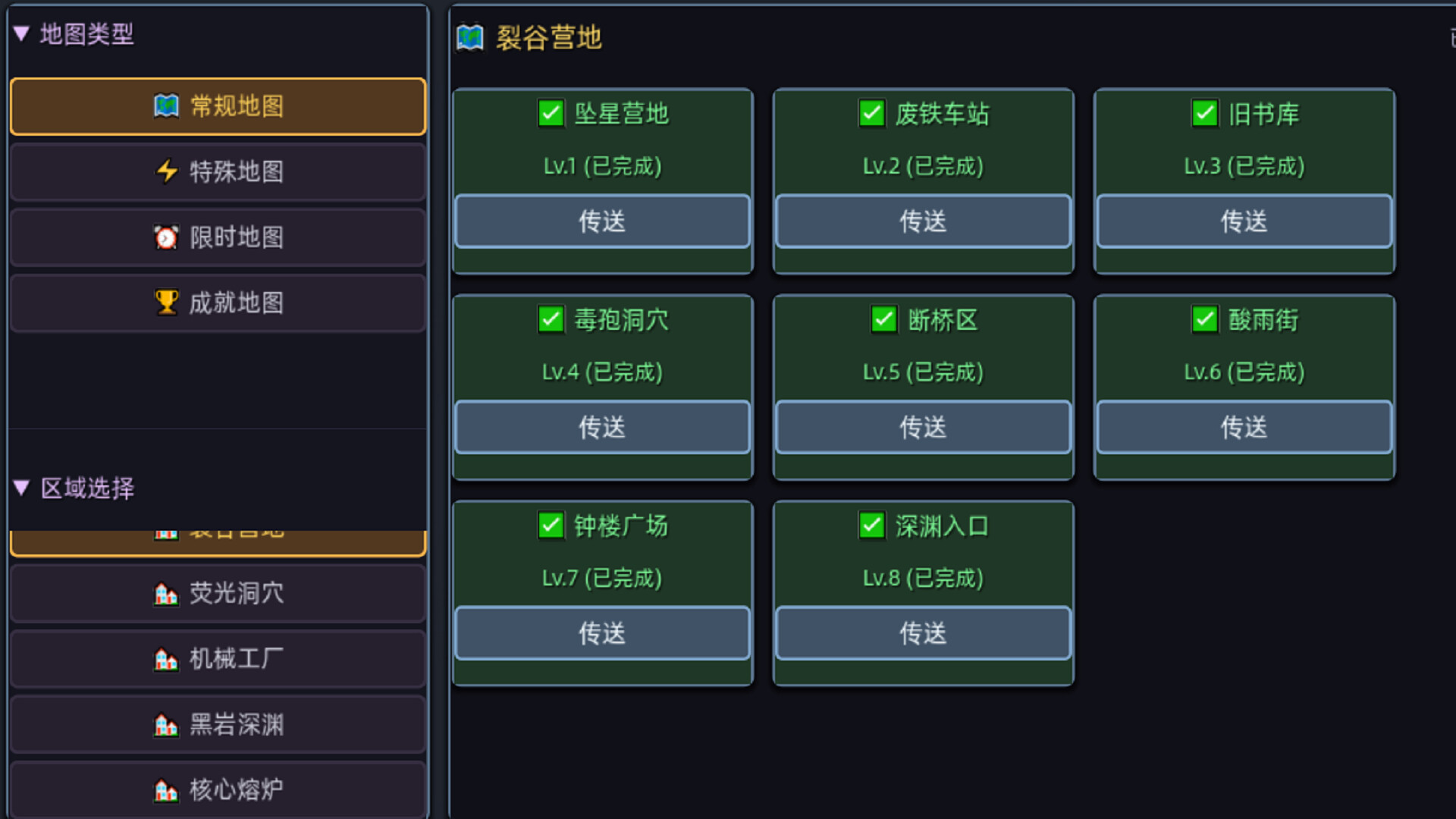Select the map icon beside 常规地图
This screenshot has width=1456, height=819.
pyautogui.click(x=165, y=106)
